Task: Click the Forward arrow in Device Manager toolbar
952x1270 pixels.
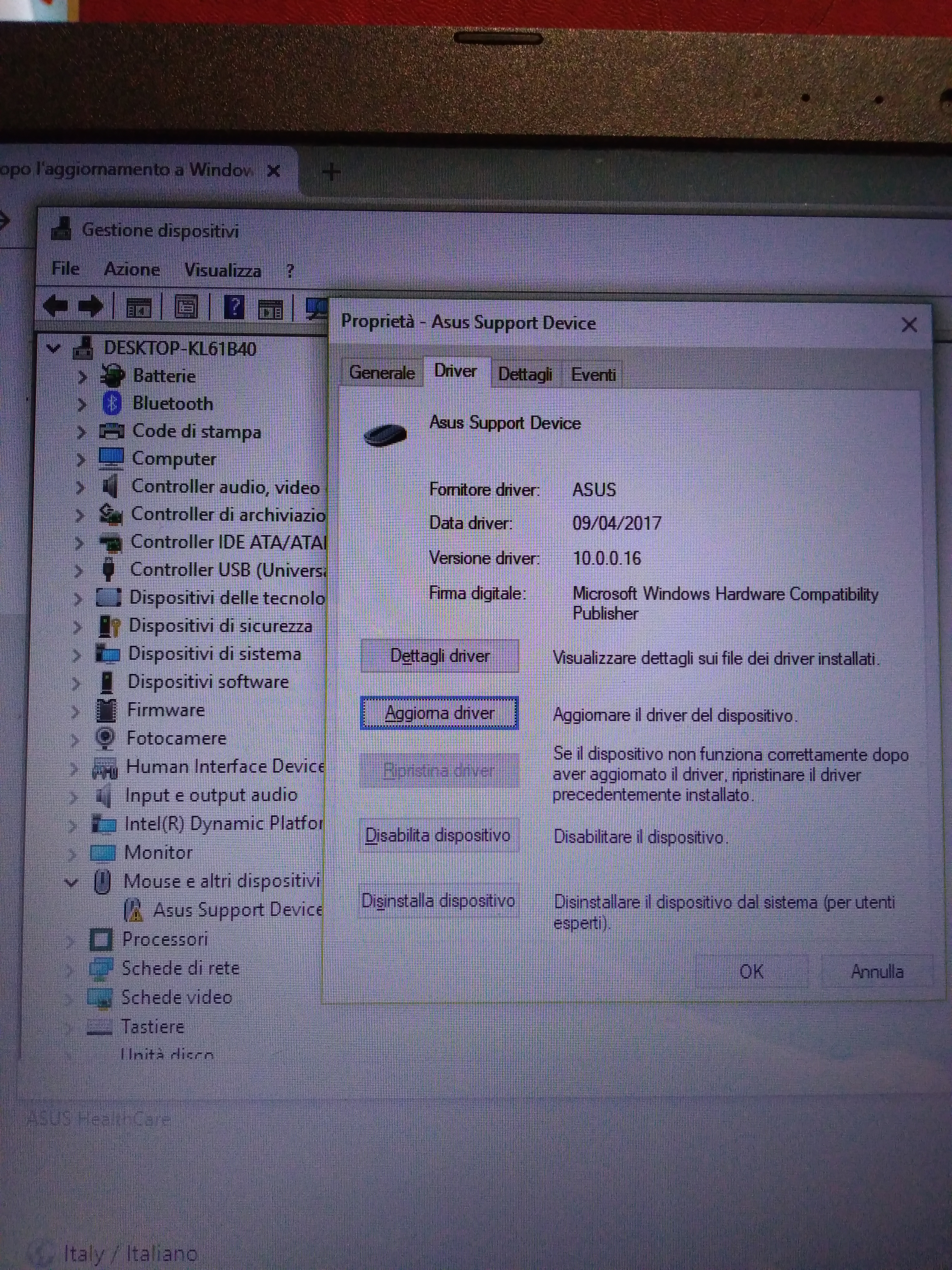Action: [91, 307]
